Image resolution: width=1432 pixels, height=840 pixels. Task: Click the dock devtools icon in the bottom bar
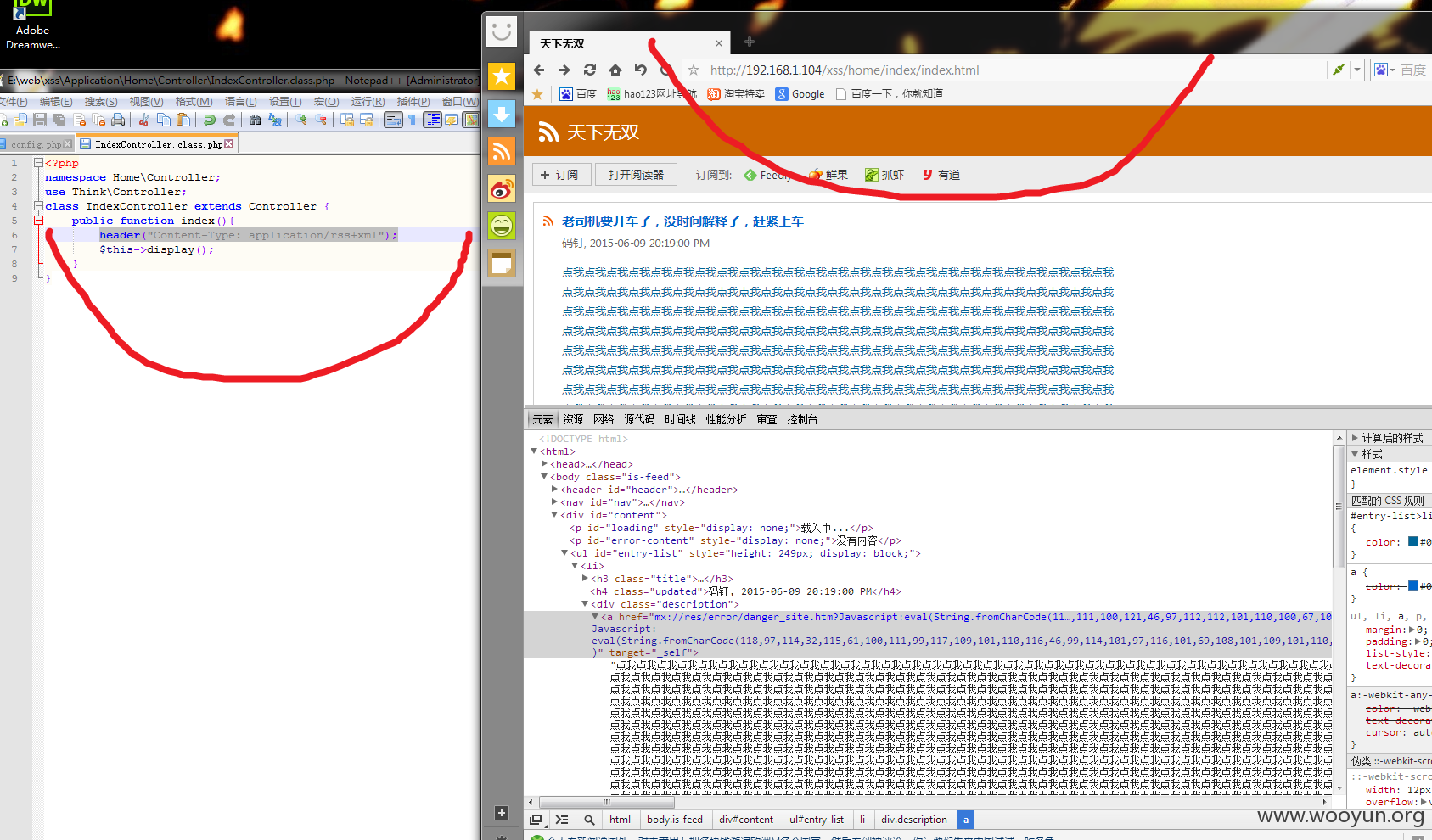tap(536, 820)
